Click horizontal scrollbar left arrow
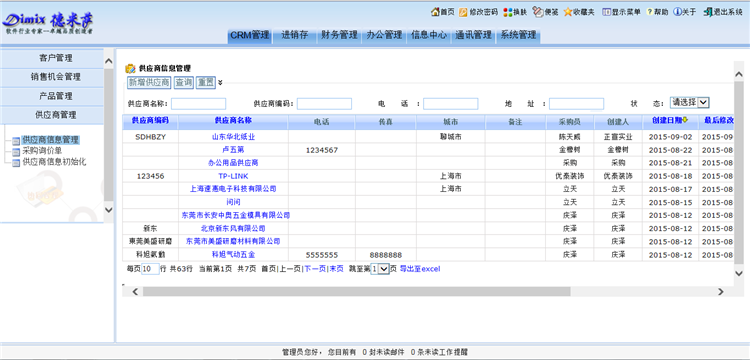 [135, 292]
